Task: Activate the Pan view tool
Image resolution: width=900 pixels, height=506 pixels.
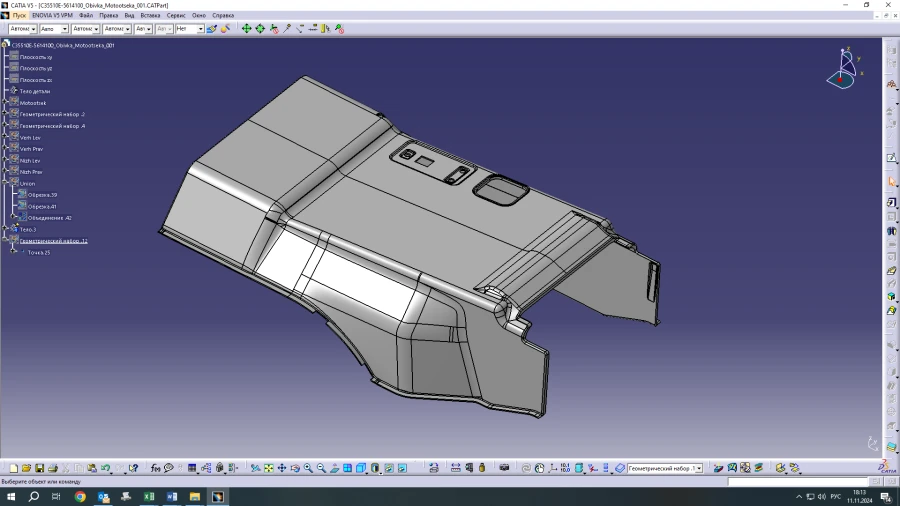Action: 282,468
